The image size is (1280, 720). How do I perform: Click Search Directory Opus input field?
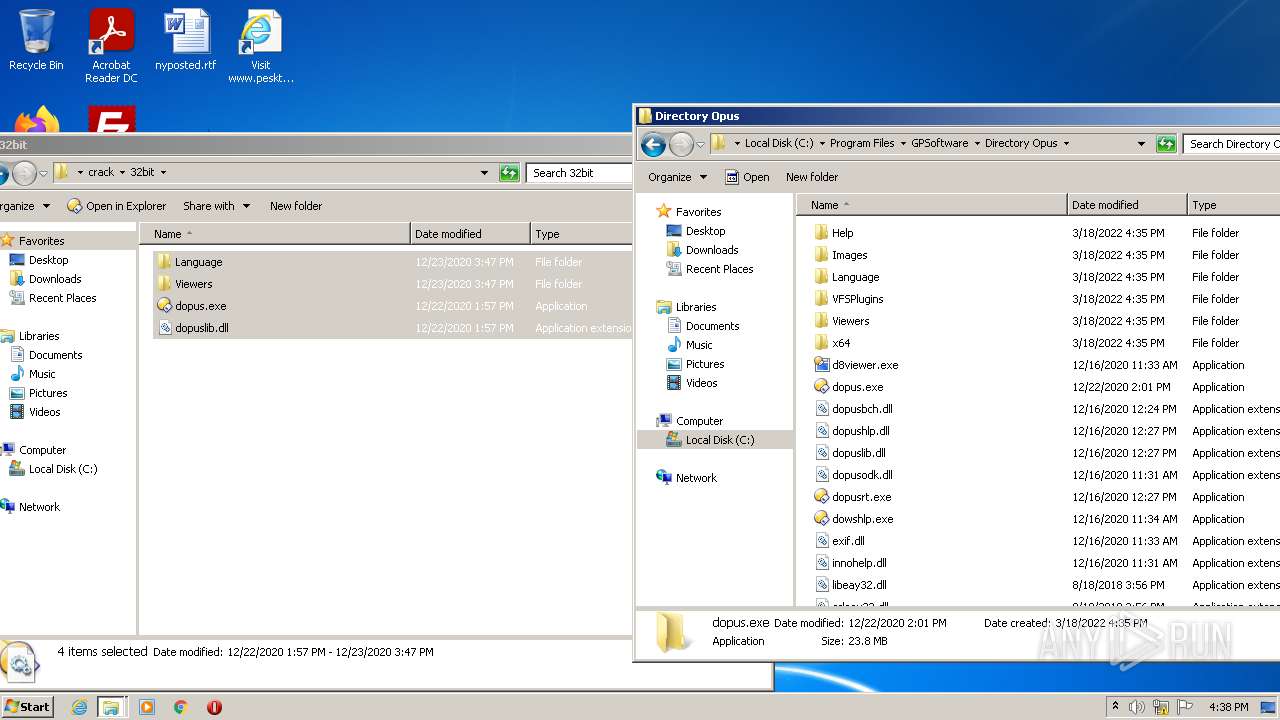1232,144
